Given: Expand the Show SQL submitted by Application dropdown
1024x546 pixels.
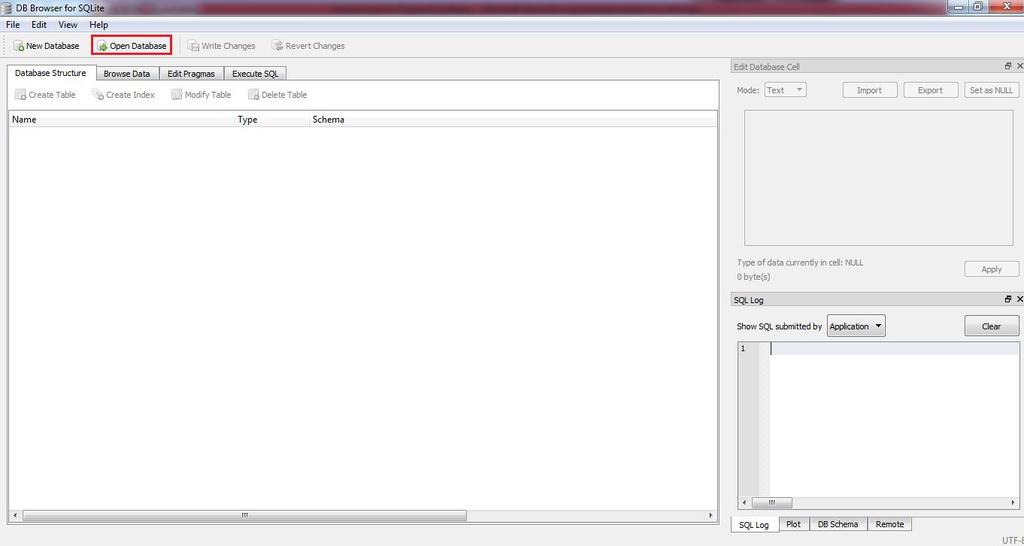Looking at the screenshot, I should (x=856, y=326).
